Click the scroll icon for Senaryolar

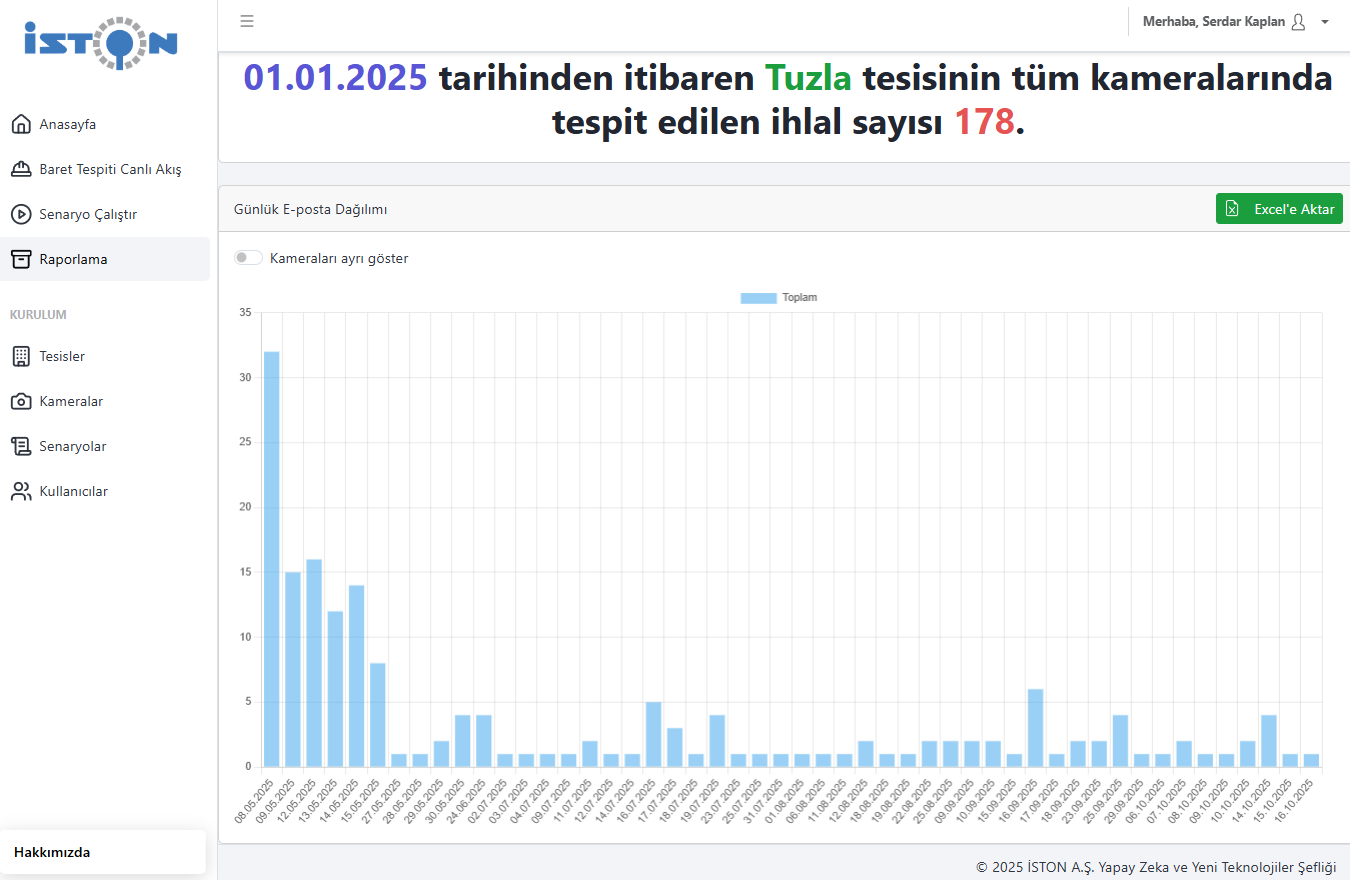21,447
